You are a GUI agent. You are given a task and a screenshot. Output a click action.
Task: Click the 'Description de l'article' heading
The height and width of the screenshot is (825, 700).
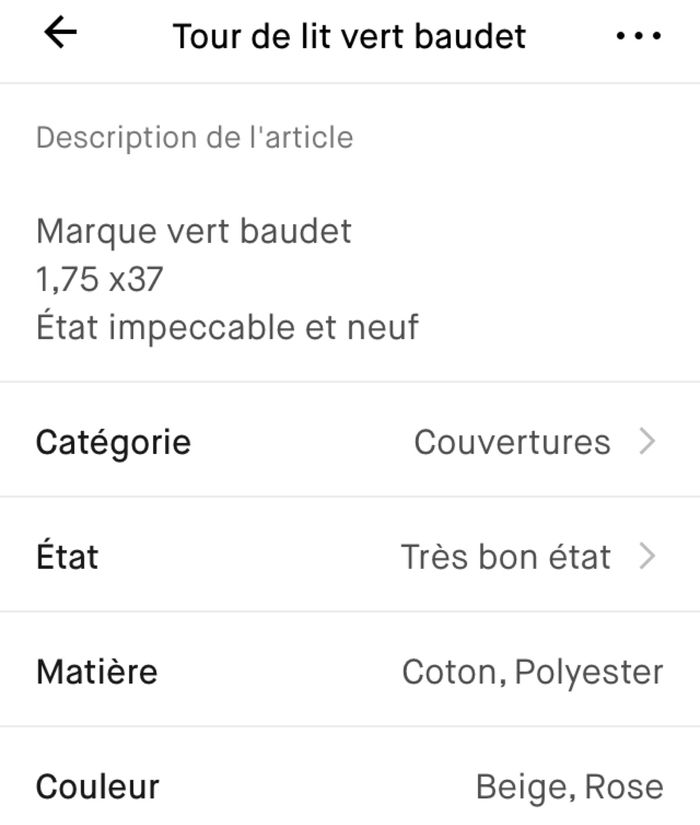tap(194, 137)
